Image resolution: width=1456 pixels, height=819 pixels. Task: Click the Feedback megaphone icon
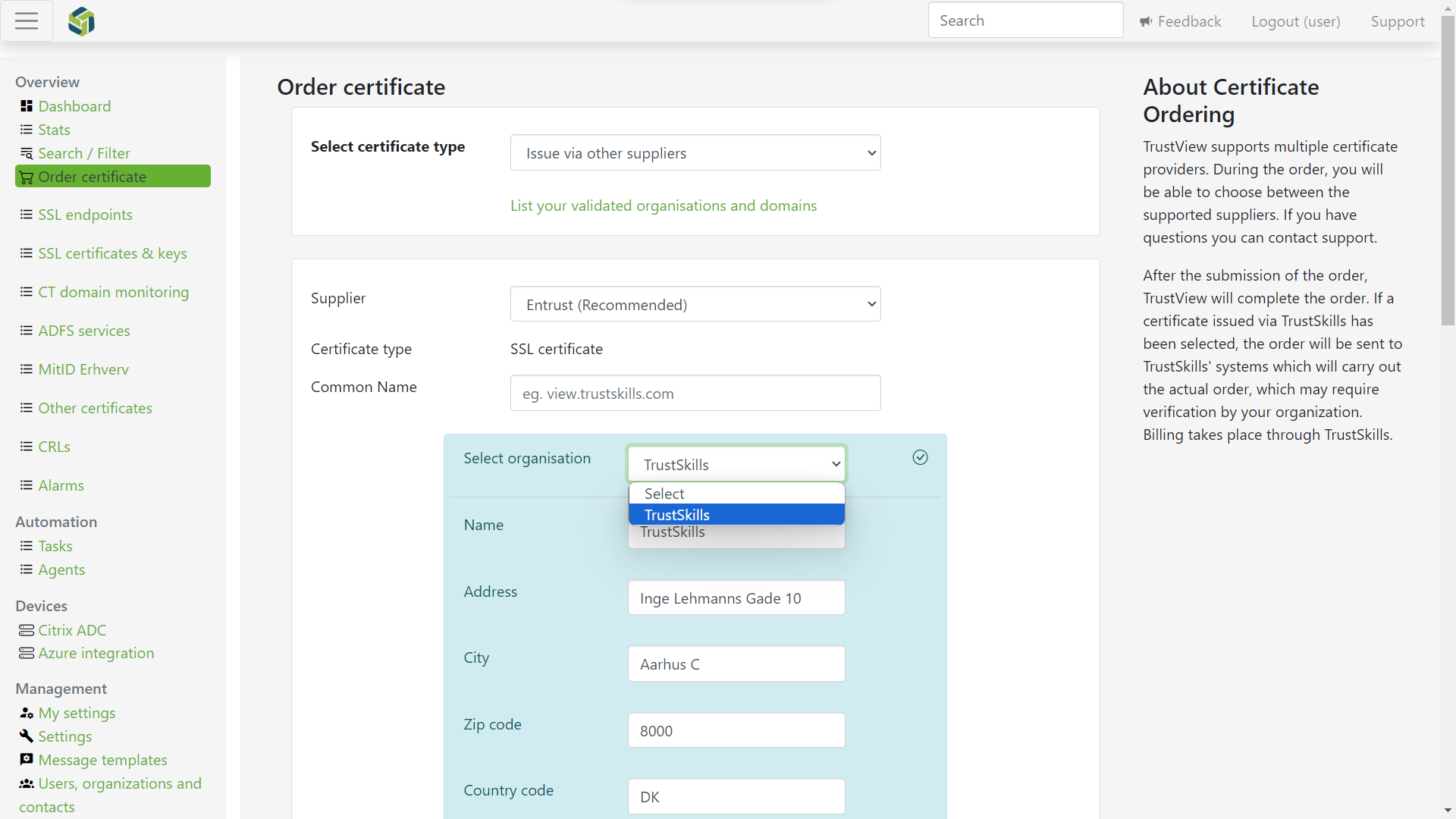coord(1146,22)
